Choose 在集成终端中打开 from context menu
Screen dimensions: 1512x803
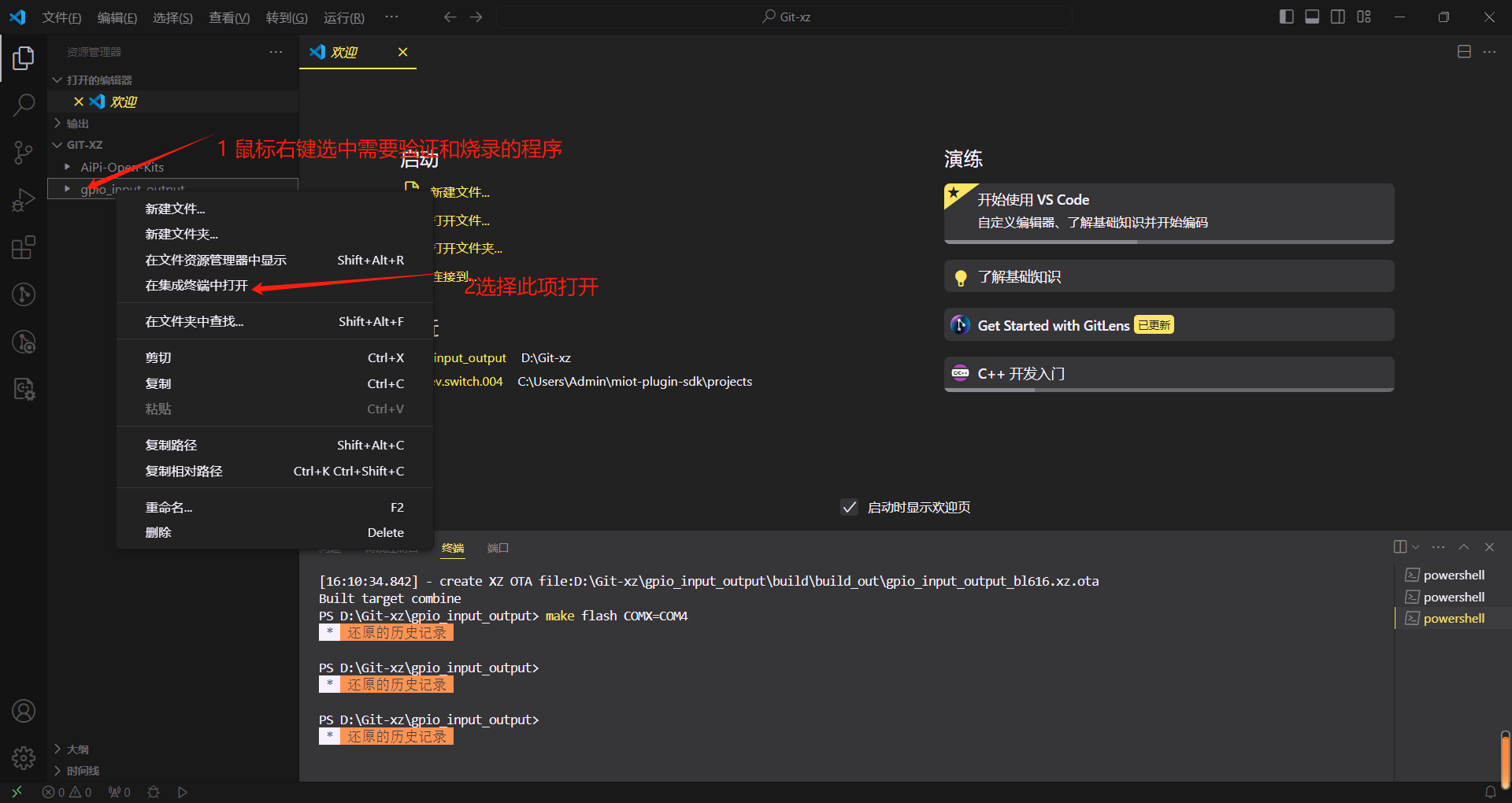point(275,286)
